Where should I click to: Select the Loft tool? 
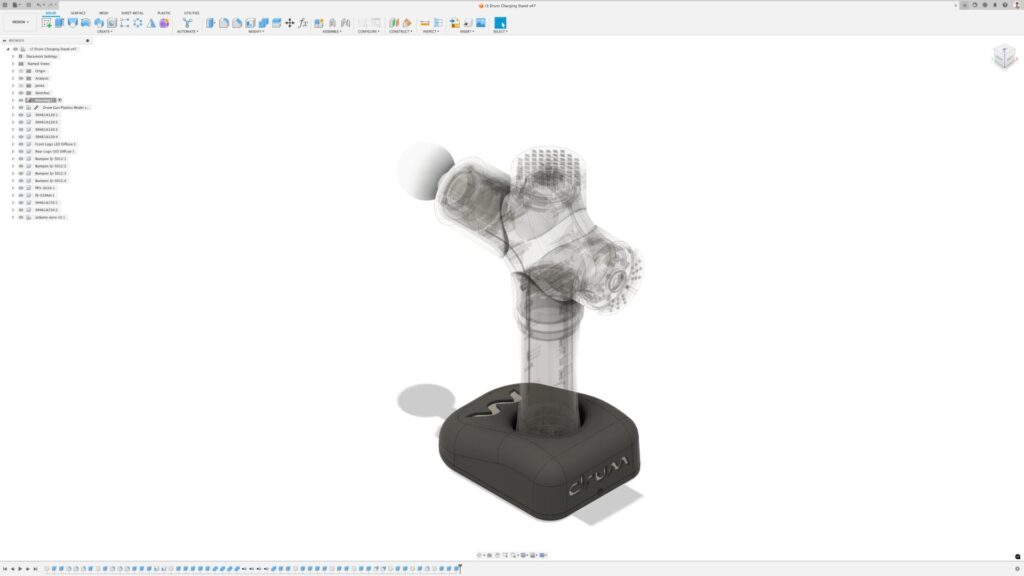click(99, 23)
